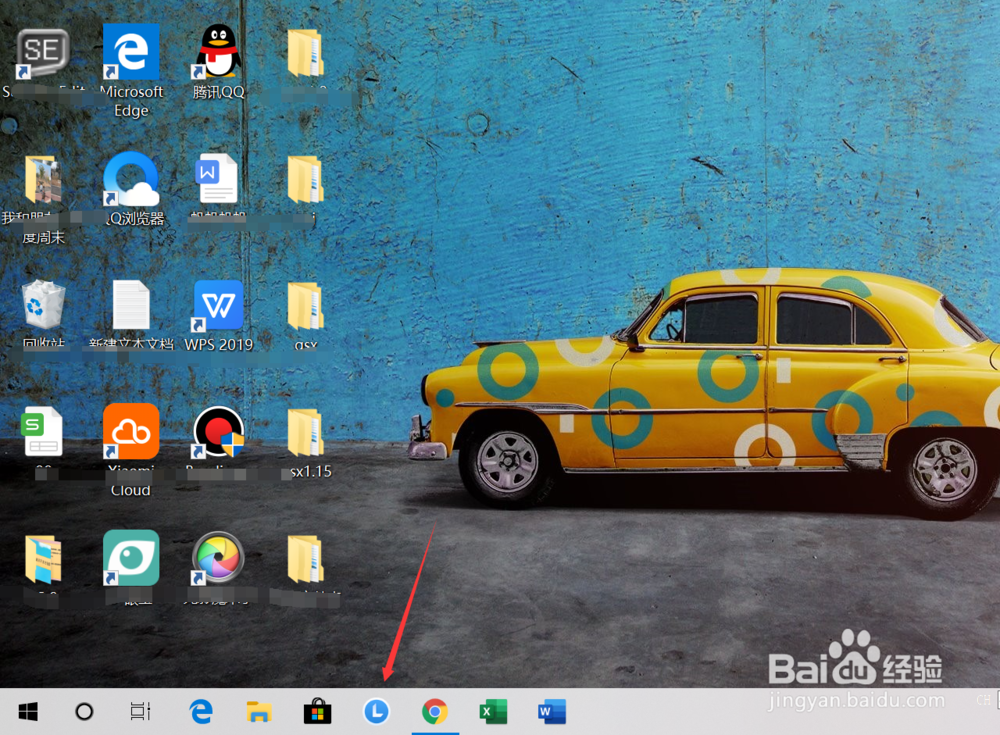
Task: Select the Xiaomi Cloud shortcut
Action: (131, 432)
